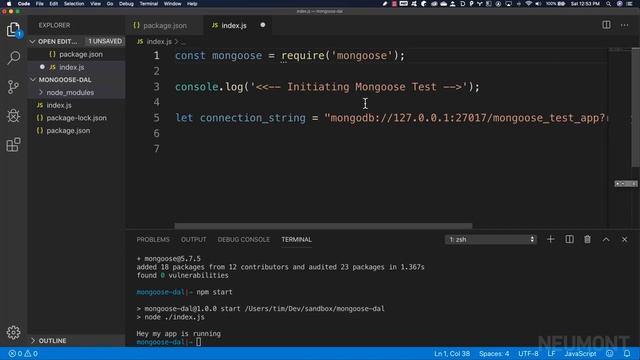
Task: Open the Manage gear settings icon
Action: [x=13, y=333]
